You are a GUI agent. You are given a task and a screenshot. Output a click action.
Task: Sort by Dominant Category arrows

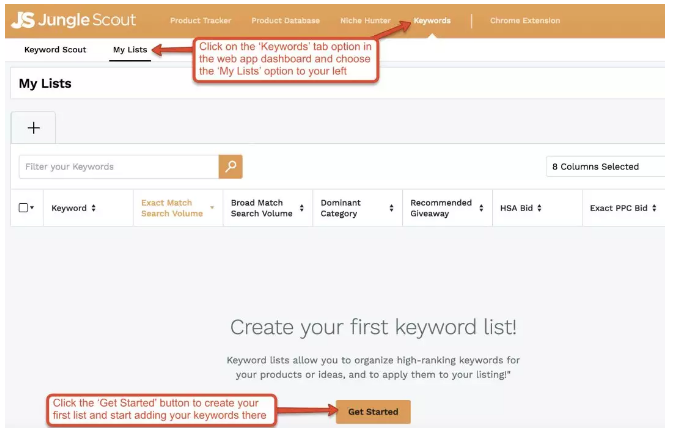pyautogui.click(x=389, y=208)
